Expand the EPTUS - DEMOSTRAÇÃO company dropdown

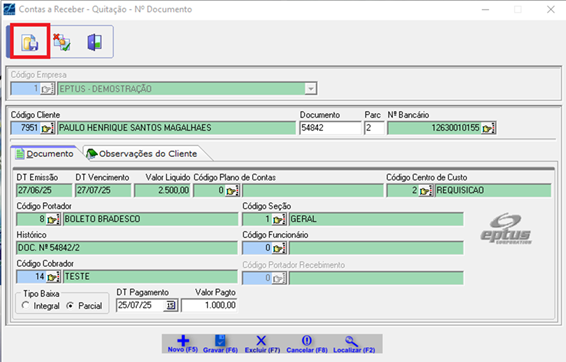tap(310, 89)
